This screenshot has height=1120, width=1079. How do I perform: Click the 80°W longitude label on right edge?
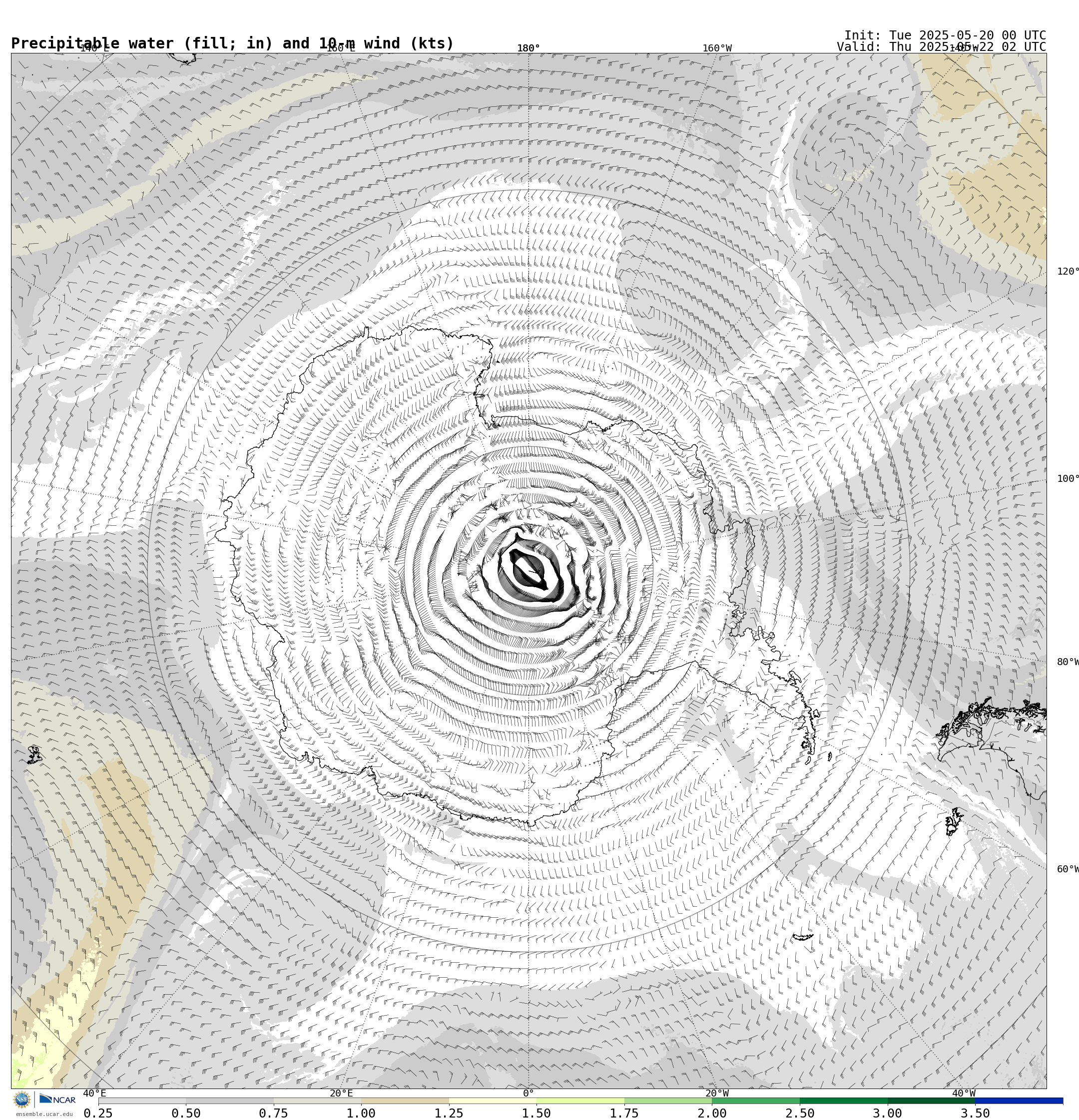click(x=1068, y=662)
